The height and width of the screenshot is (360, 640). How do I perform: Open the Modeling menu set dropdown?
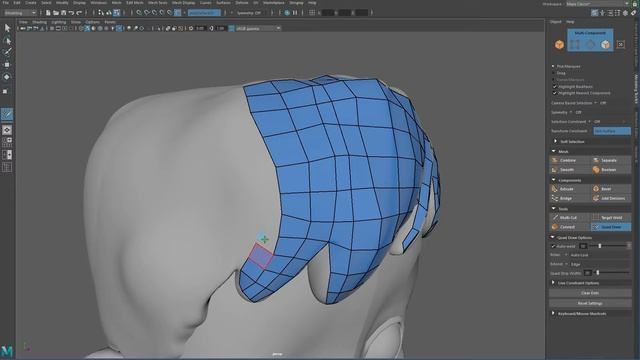coord(20,13)
